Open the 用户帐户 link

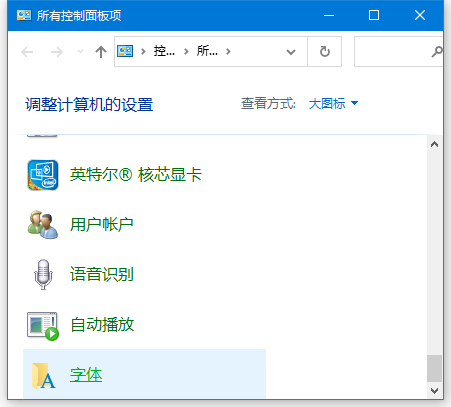pyautogui.click(x=102, y=224)
